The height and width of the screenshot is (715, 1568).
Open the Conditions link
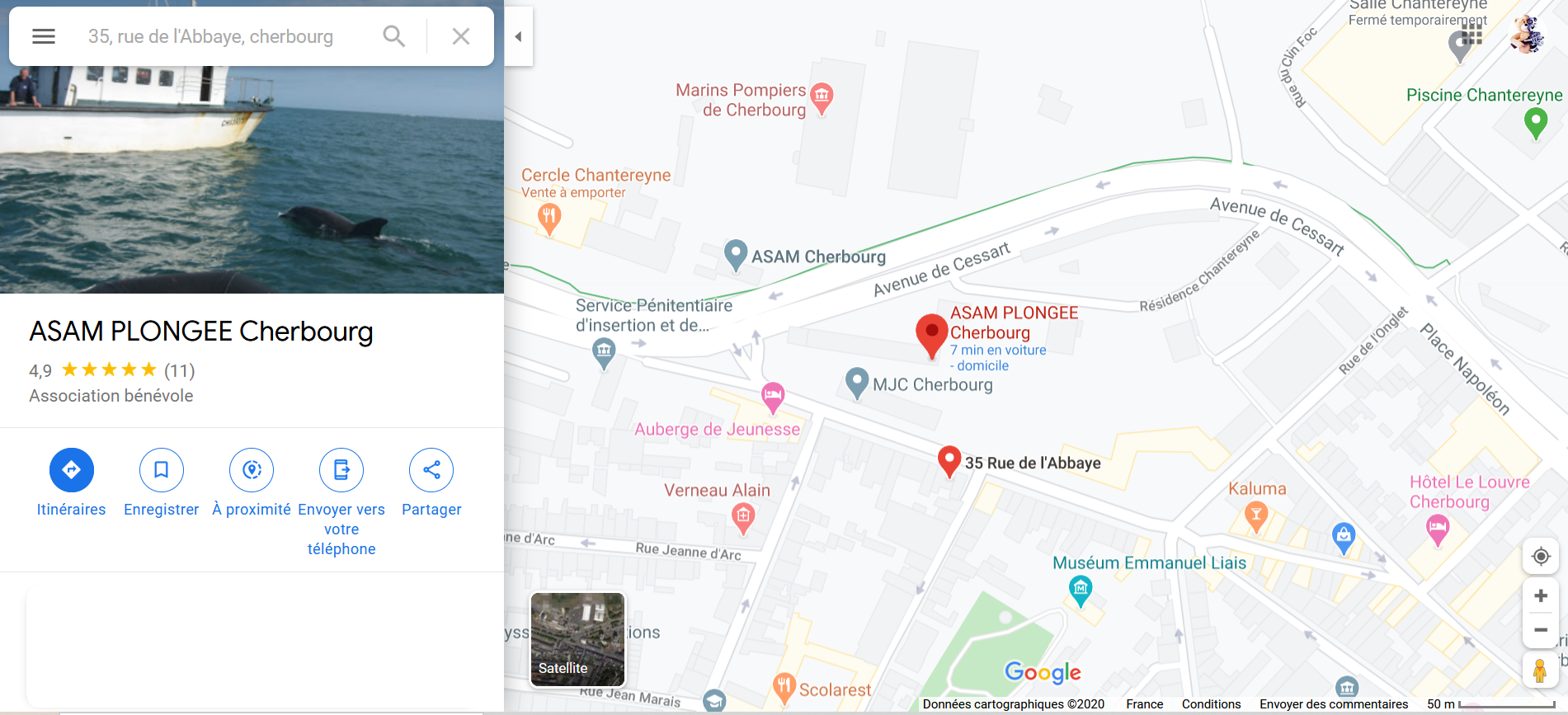[x=1211, y=703]
